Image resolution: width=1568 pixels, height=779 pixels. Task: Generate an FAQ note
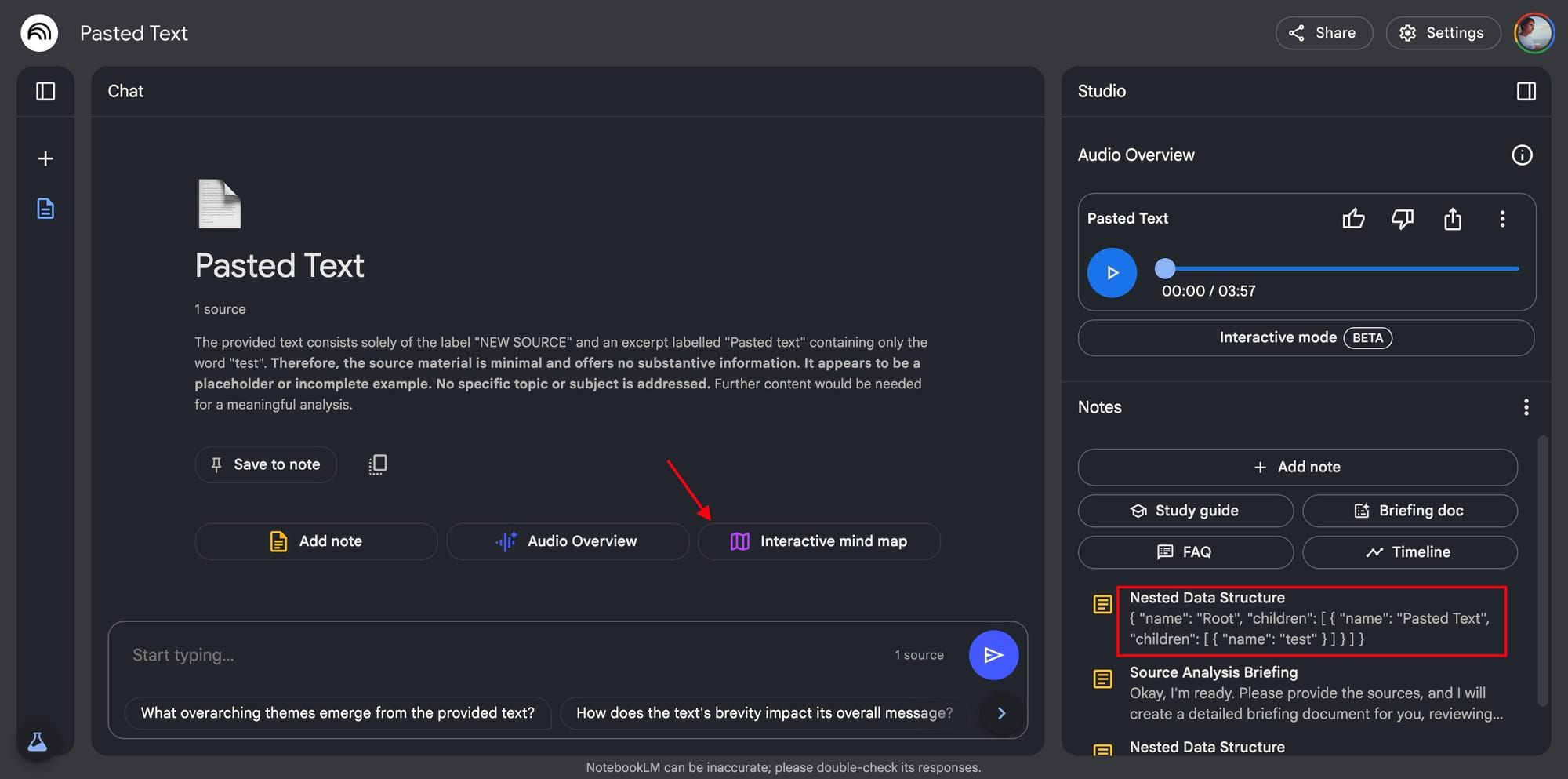(x=1185, y=552)
